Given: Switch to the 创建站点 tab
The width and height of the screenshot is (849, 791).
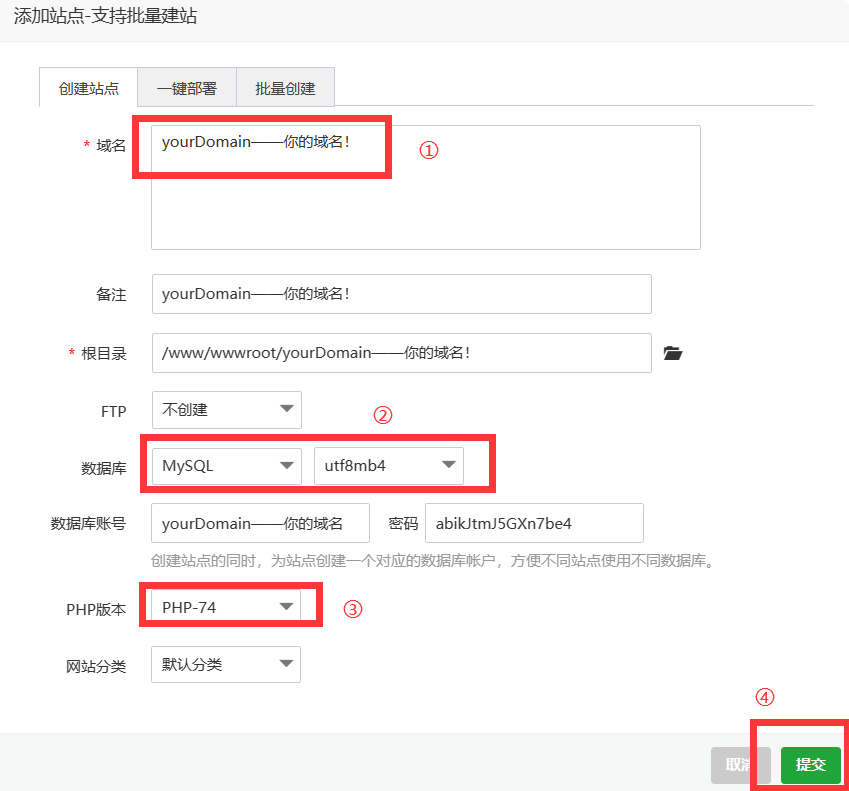Looking at the screenshot, I should tap(89, 88).
